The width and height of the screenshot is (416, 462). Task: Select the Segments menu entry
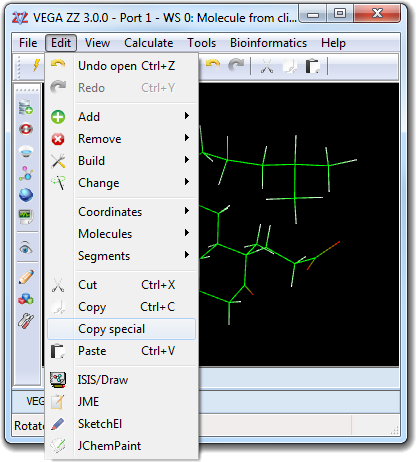(x=121, y=256)
